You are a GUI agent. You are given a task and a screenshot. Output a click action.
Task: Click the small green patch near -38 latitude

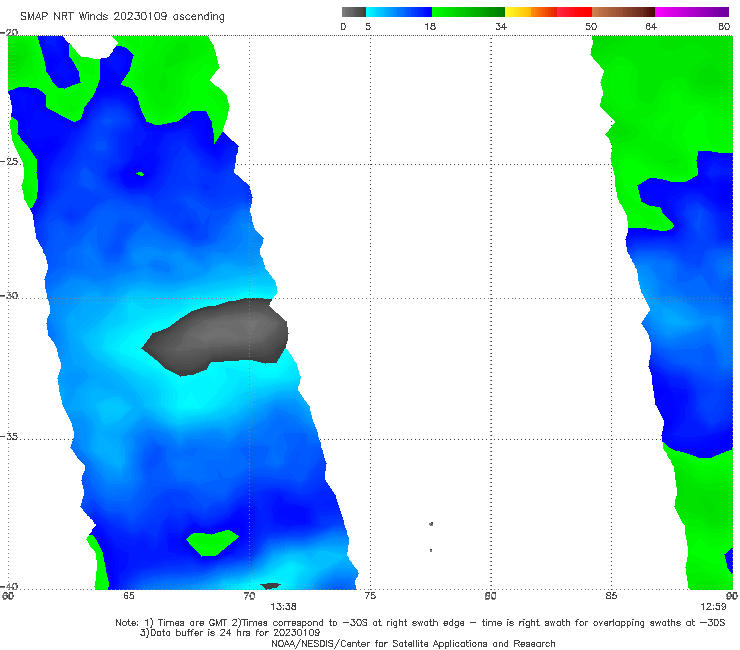212,543
